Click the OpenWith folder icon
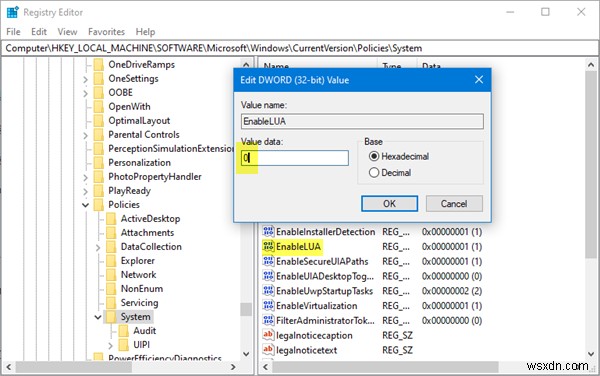 (99, 106)
